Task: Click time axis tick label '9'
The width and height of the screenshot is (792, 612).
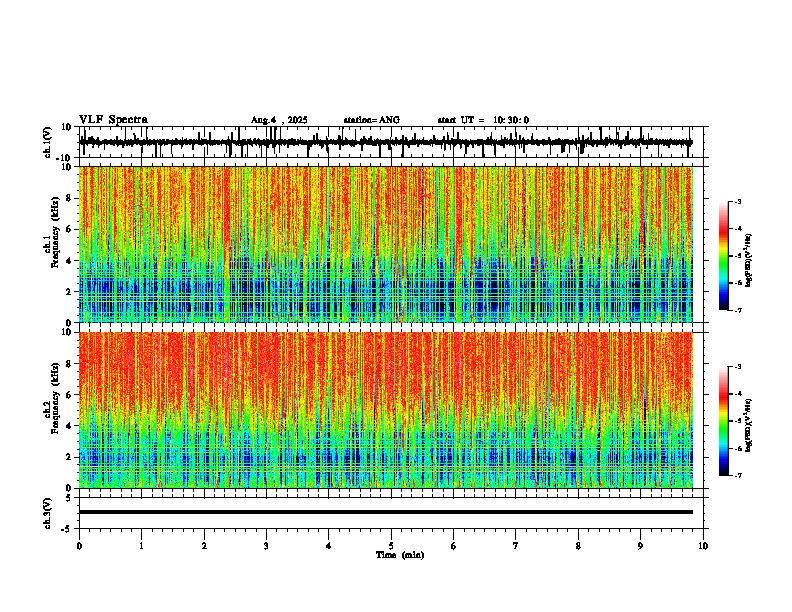Action: pyautogui.click(x=640, y=546)
